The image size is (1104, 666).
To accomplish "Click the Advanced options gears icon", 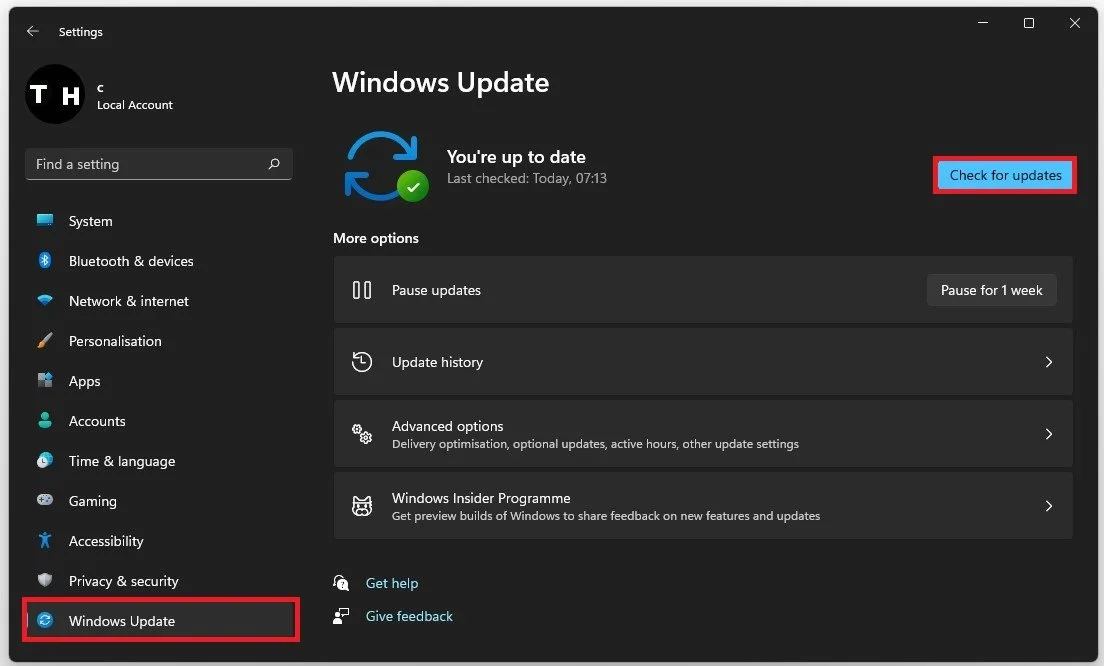I will click(362, 434).
